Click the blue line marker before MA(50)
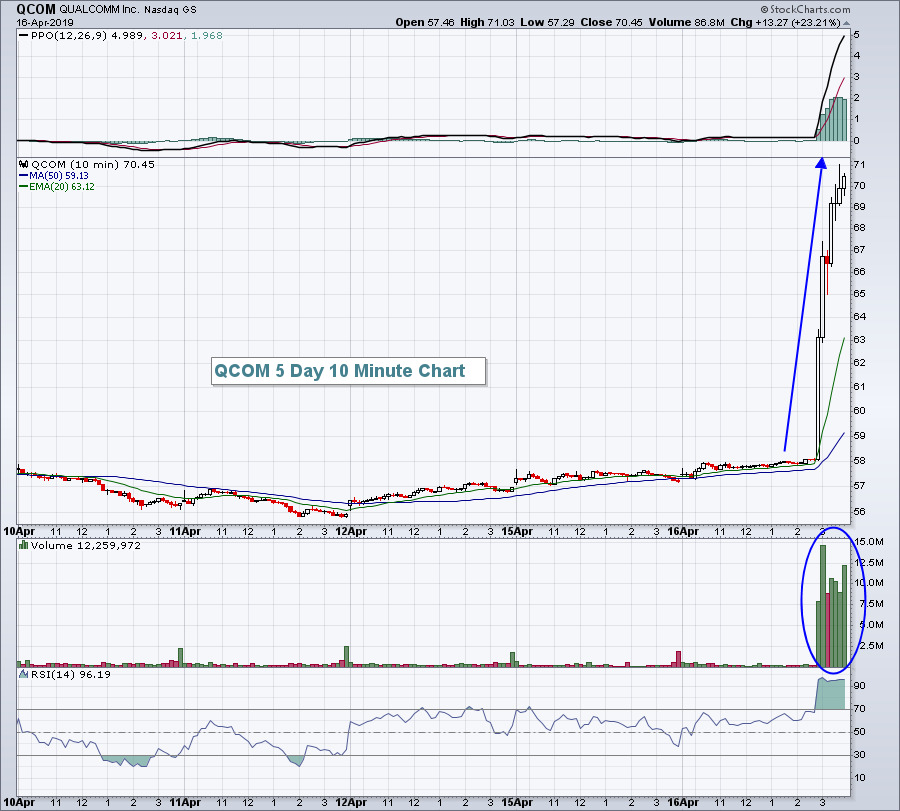Viewport: 900px width, 811px height. (24, 176)
